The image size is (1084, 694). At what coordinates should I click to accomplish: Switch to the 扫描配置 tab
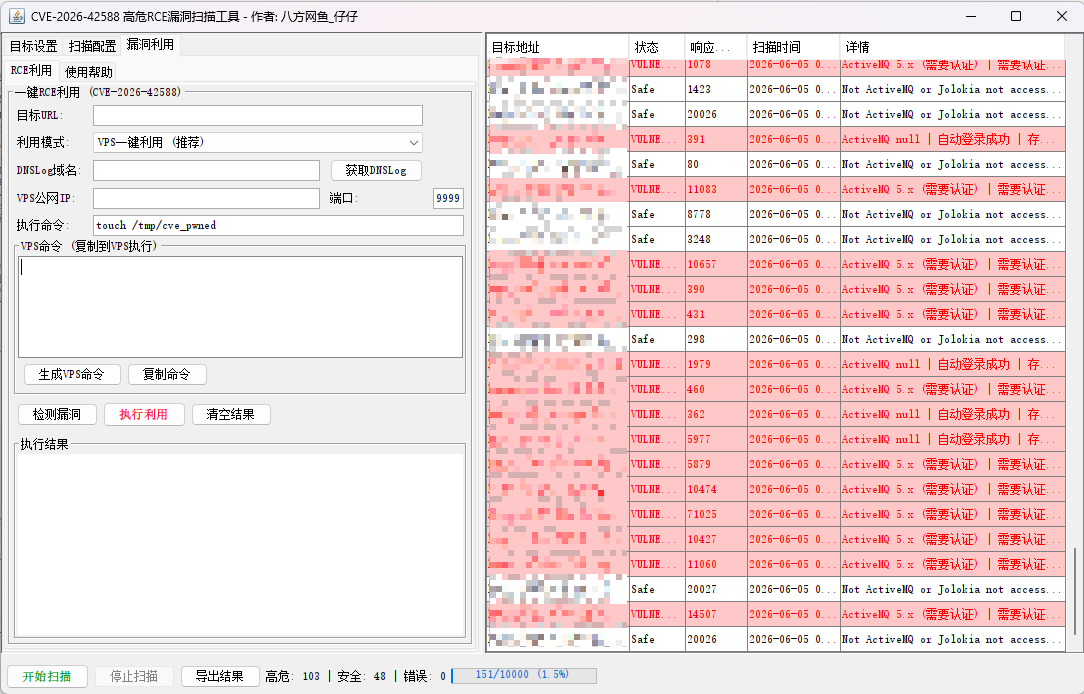click(92, 46)
